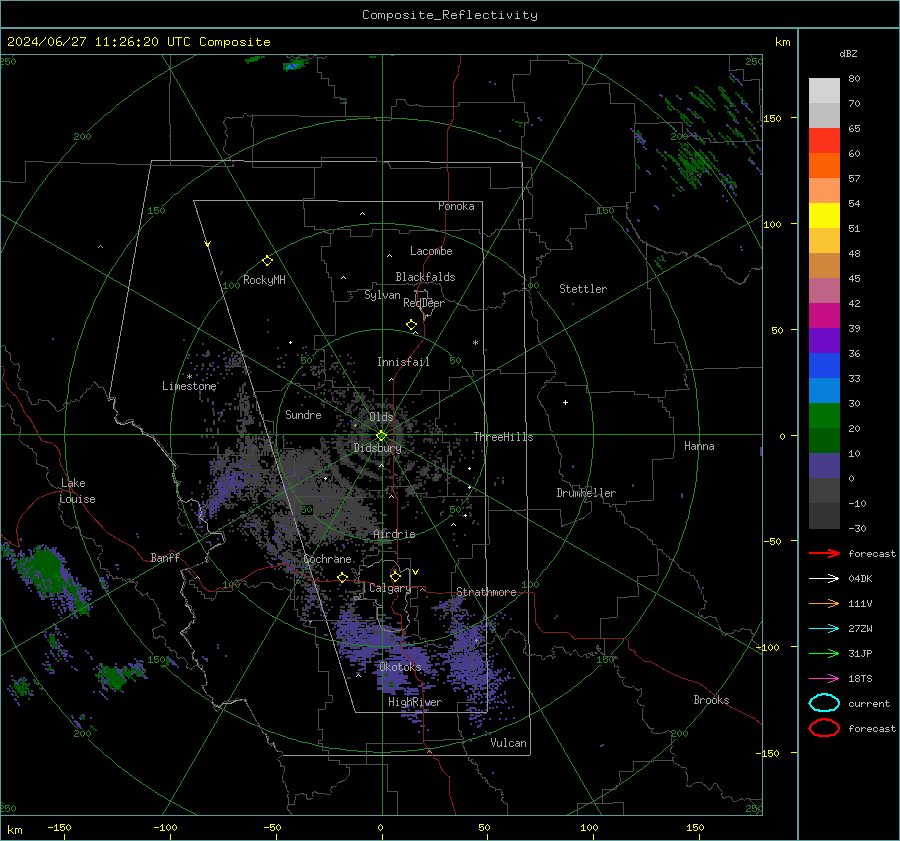
Task: Click the dark gray swatch above -30 dBZ
Action: (x=824, y=516)
